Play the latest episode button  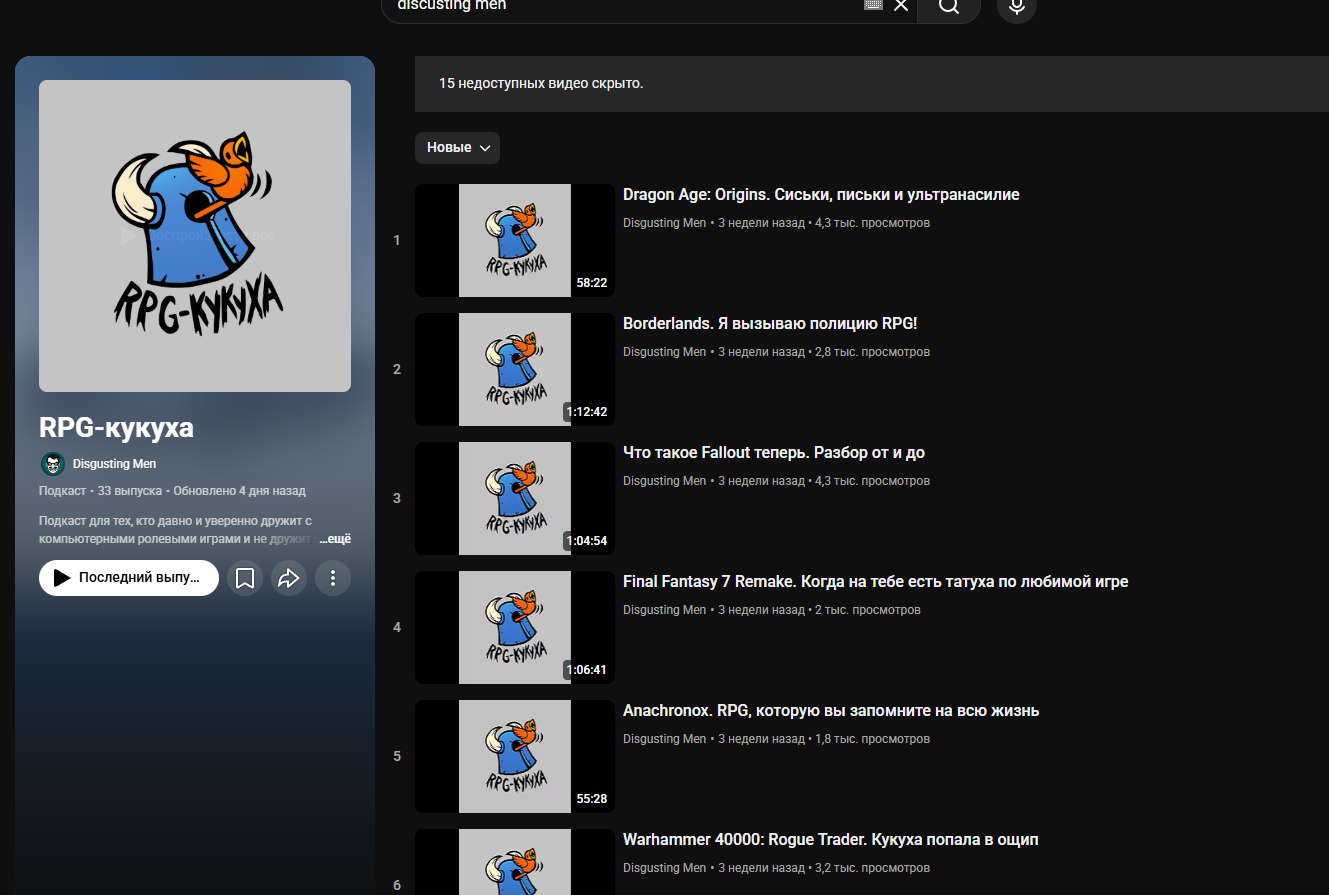(x=129, y=578)
